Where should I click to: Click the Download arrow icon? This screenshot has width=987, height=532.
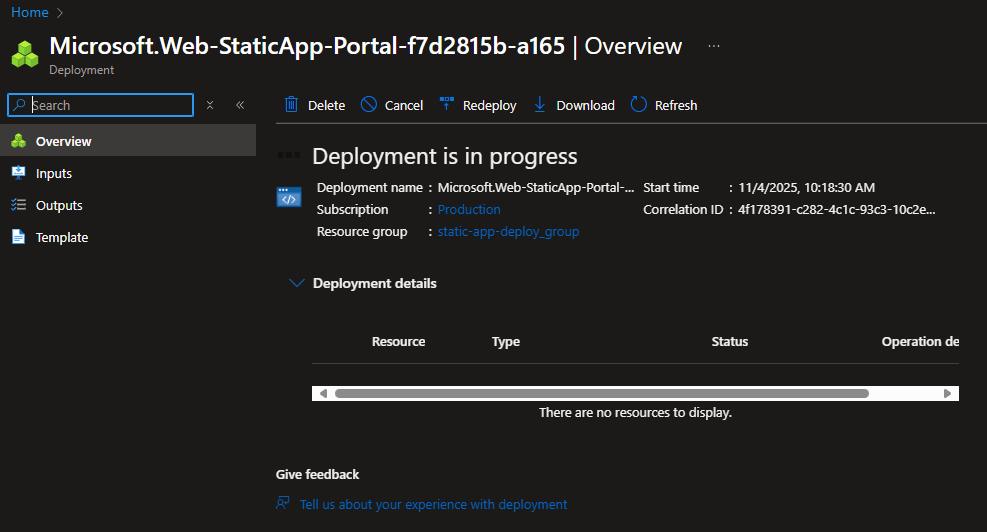pos(539,105)
